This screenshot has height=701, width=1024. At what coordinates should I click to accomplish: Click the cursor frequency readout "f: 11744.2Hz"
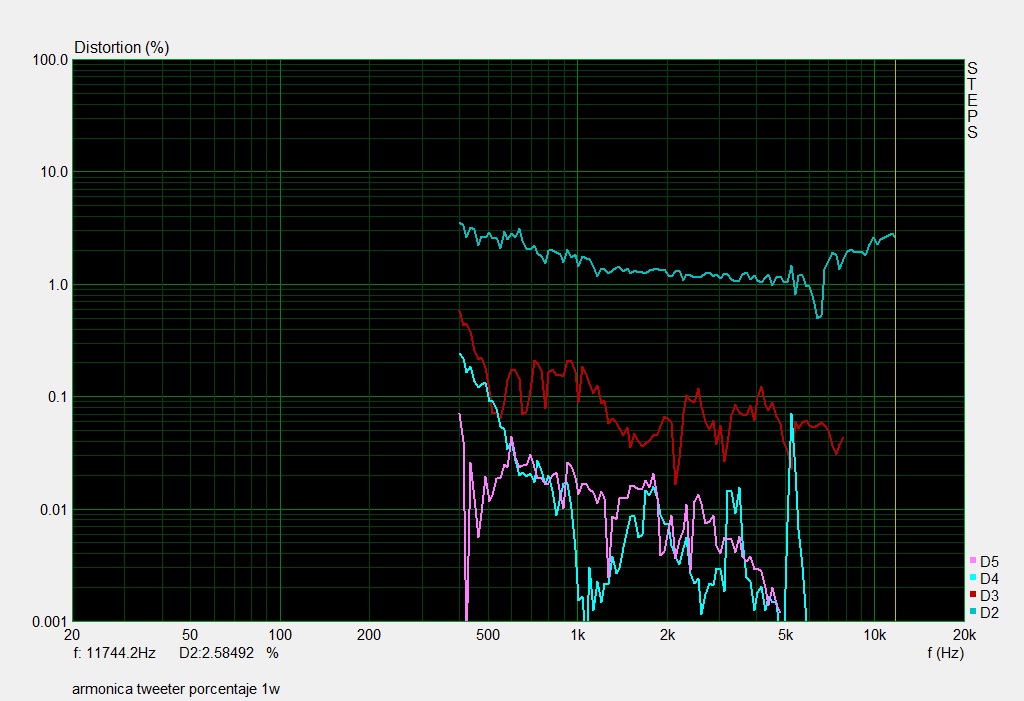click(x=114, y=653)
